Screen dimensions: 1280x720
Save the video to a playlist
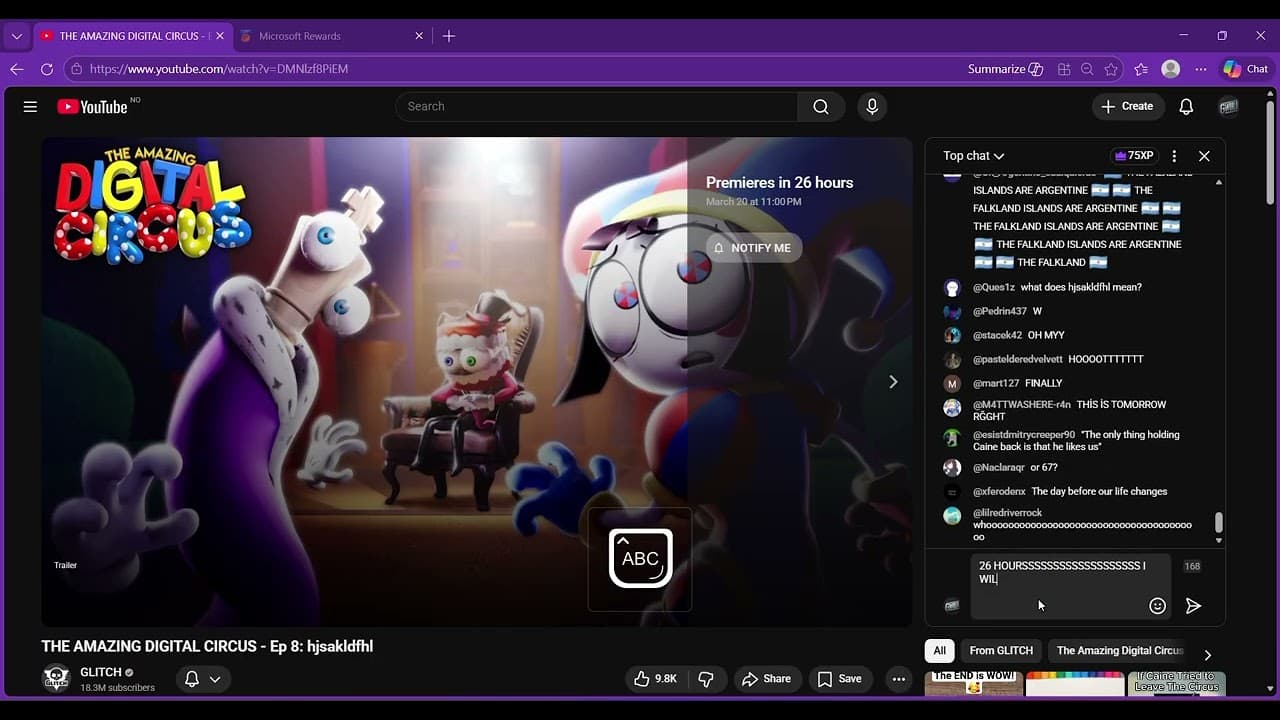click(x=840, y=679)
